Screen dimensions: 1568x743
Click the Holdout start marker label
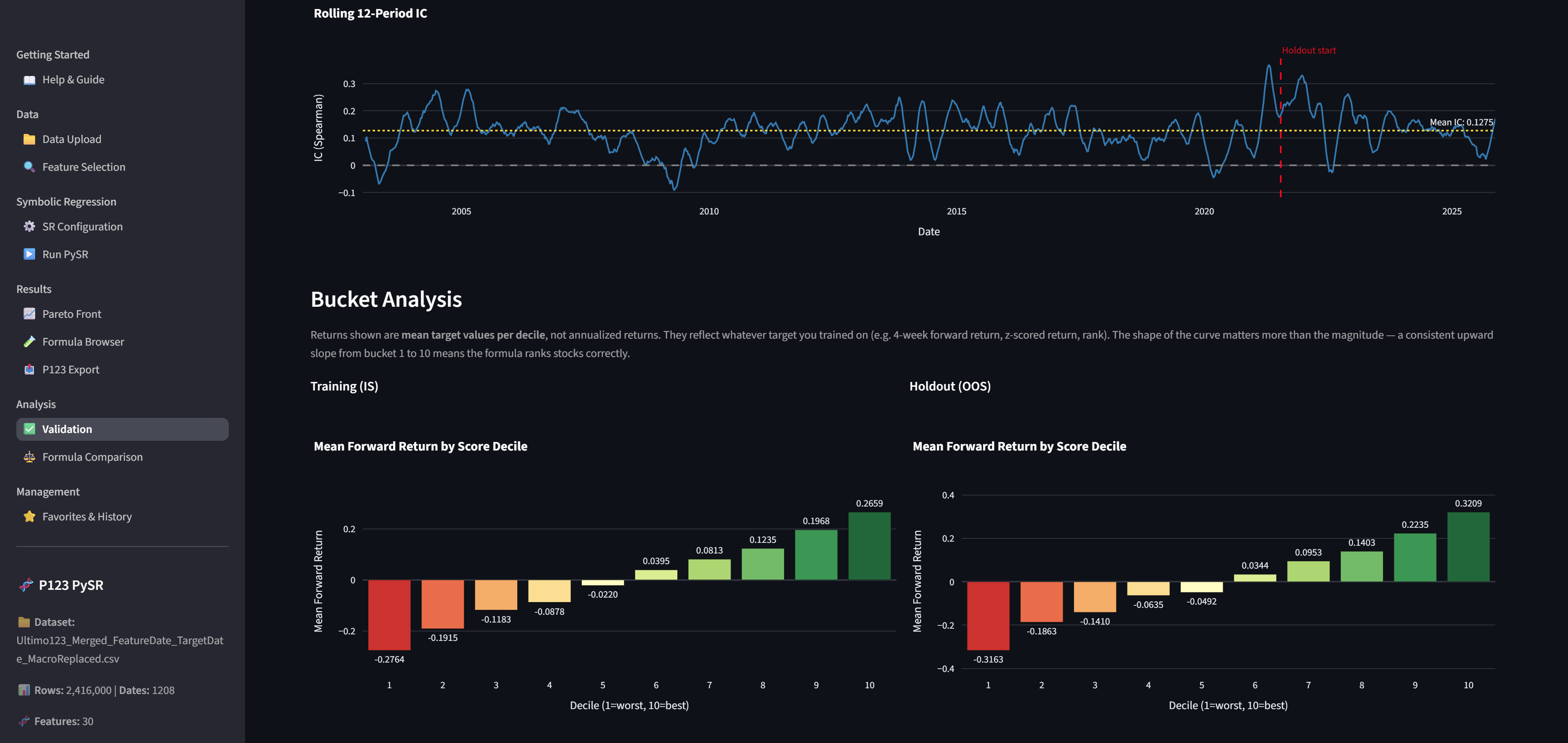(x=1309, y=51)
